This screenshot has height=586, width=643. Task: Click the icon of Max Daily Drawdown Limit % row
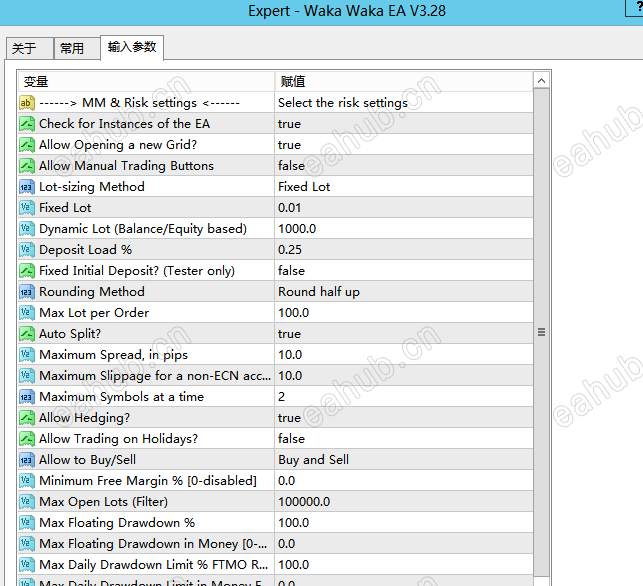27,565
